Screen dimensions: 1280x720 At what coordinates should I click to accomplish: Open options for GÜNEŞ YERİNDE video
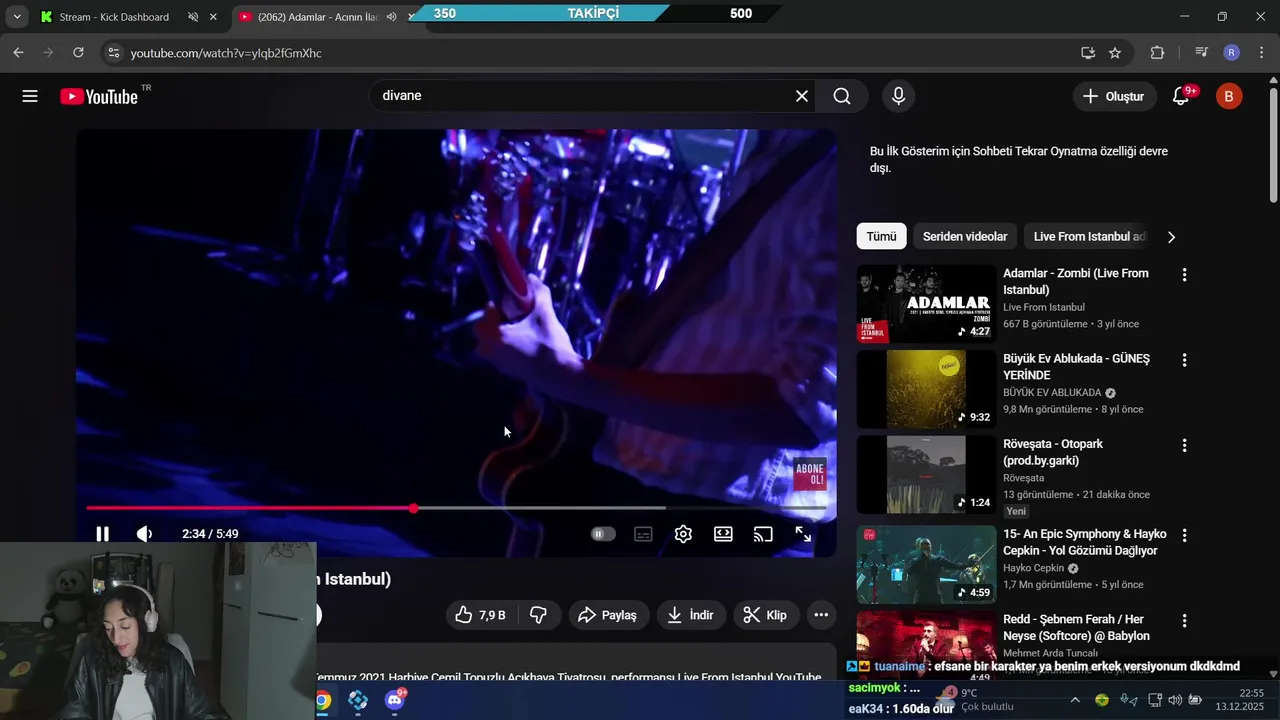point(1184,360)
